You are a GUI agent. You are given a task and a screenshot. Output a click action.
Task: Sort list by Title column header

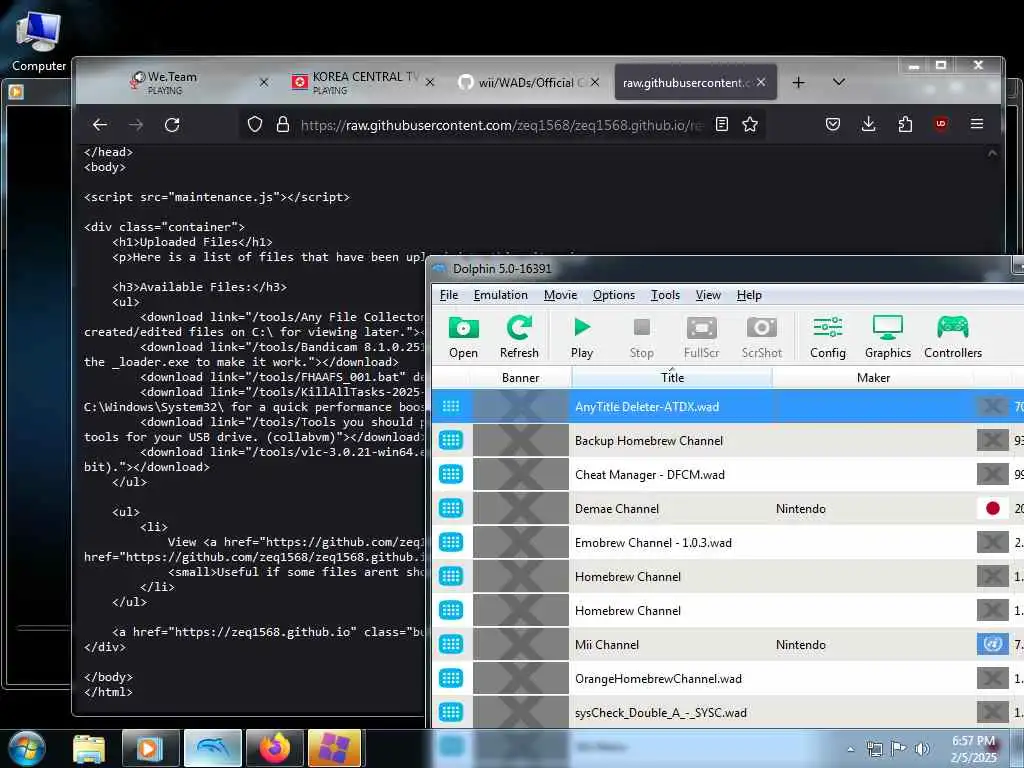tap(672, 377)
